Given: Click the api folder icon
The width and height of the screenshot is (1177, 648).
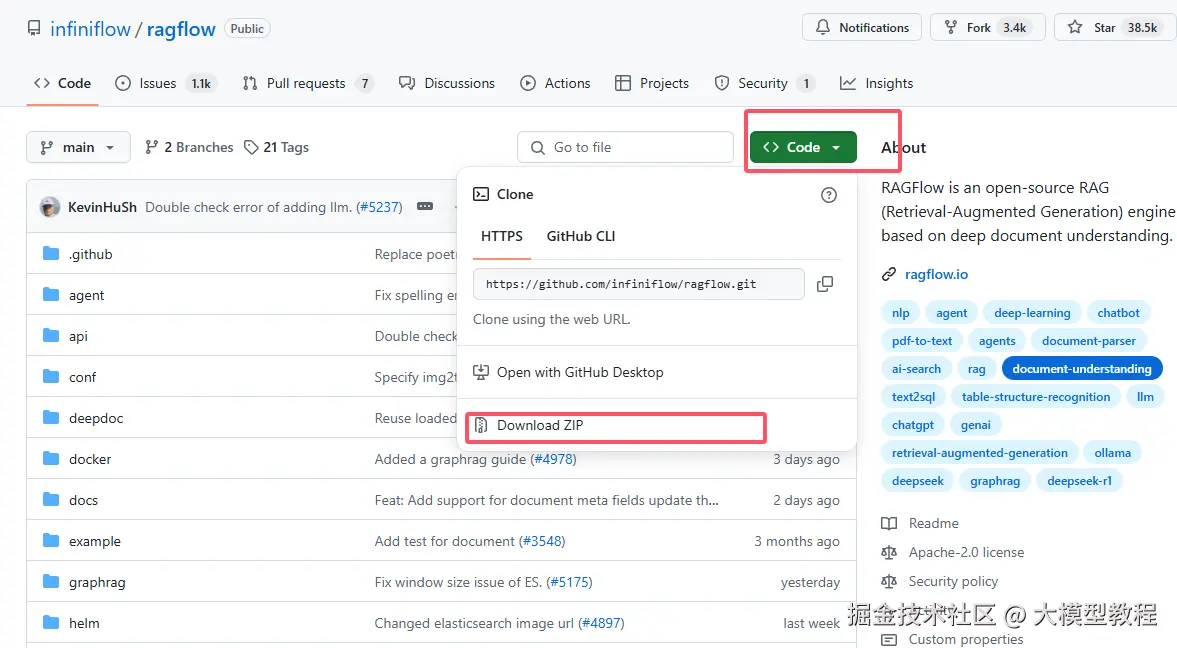Looking at the screenshot, I should point(51,336).
